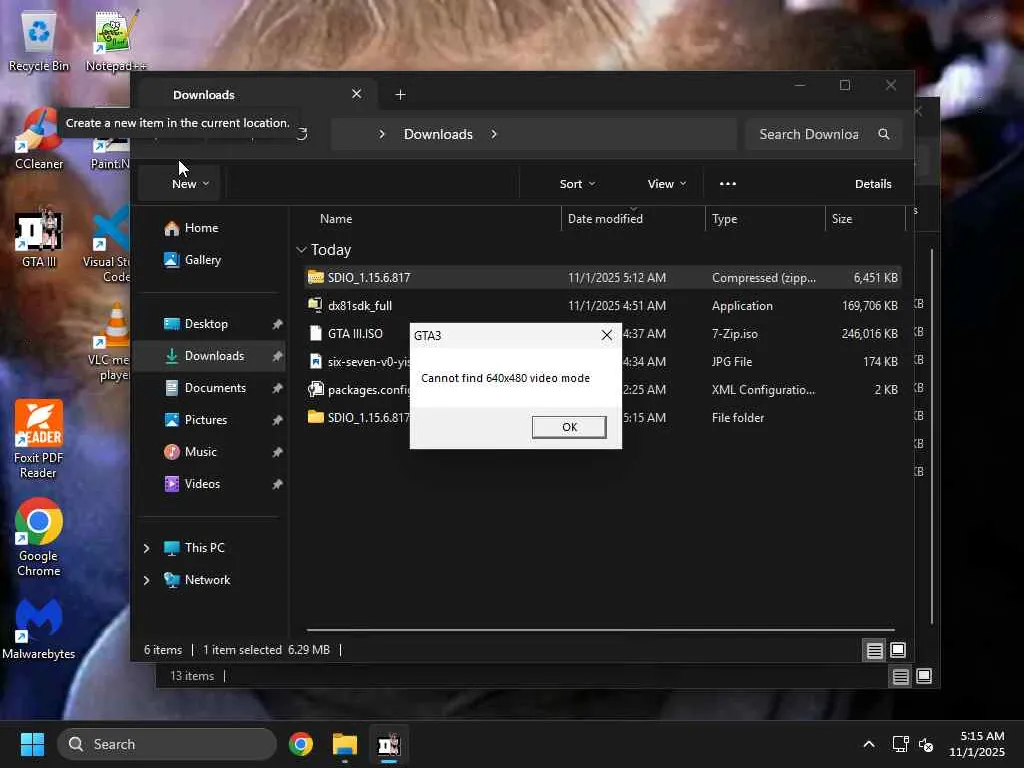1024x768 pixels.
Task: Select Network in the navigation pane
Action: (207, 580)
